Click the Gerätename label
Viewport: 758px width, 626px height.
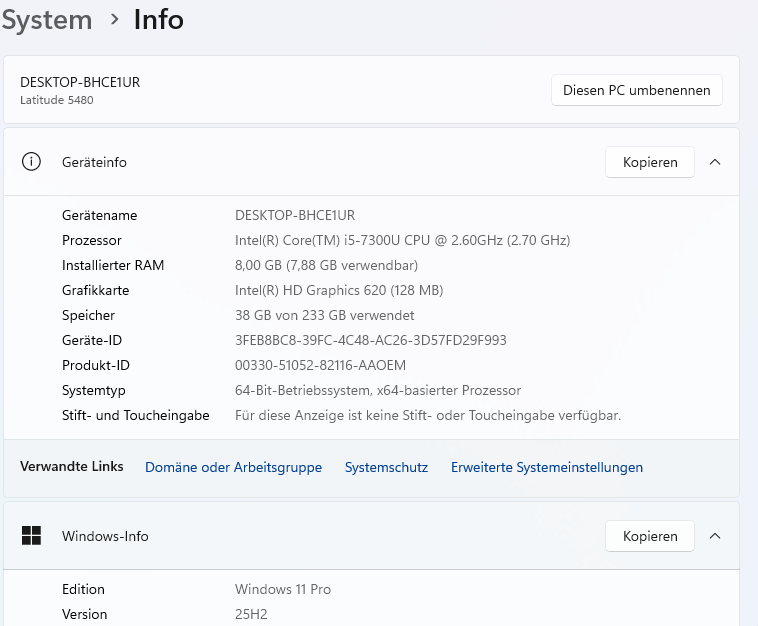tap(100, 215)
